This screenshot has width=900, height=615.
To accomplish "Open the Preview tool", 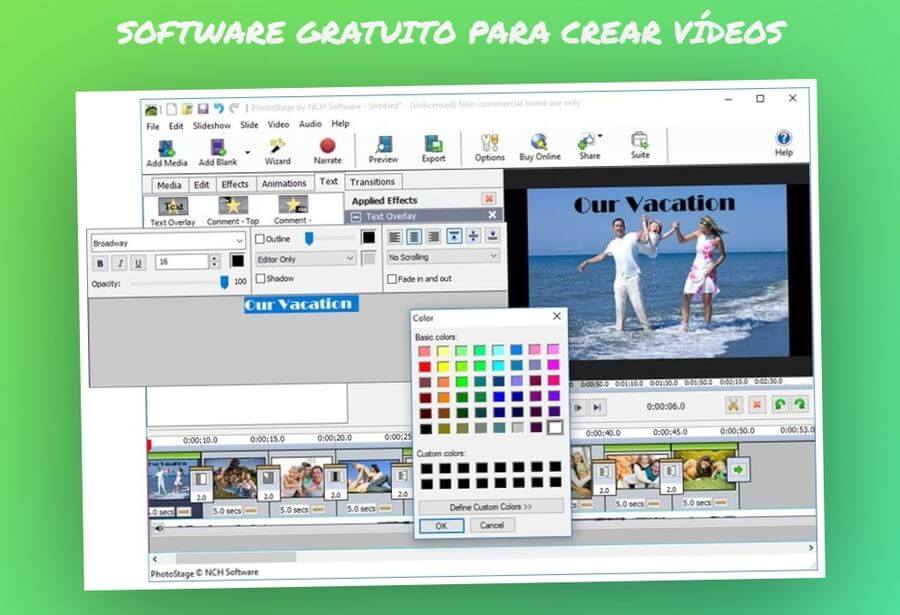I will coord(383,149).
